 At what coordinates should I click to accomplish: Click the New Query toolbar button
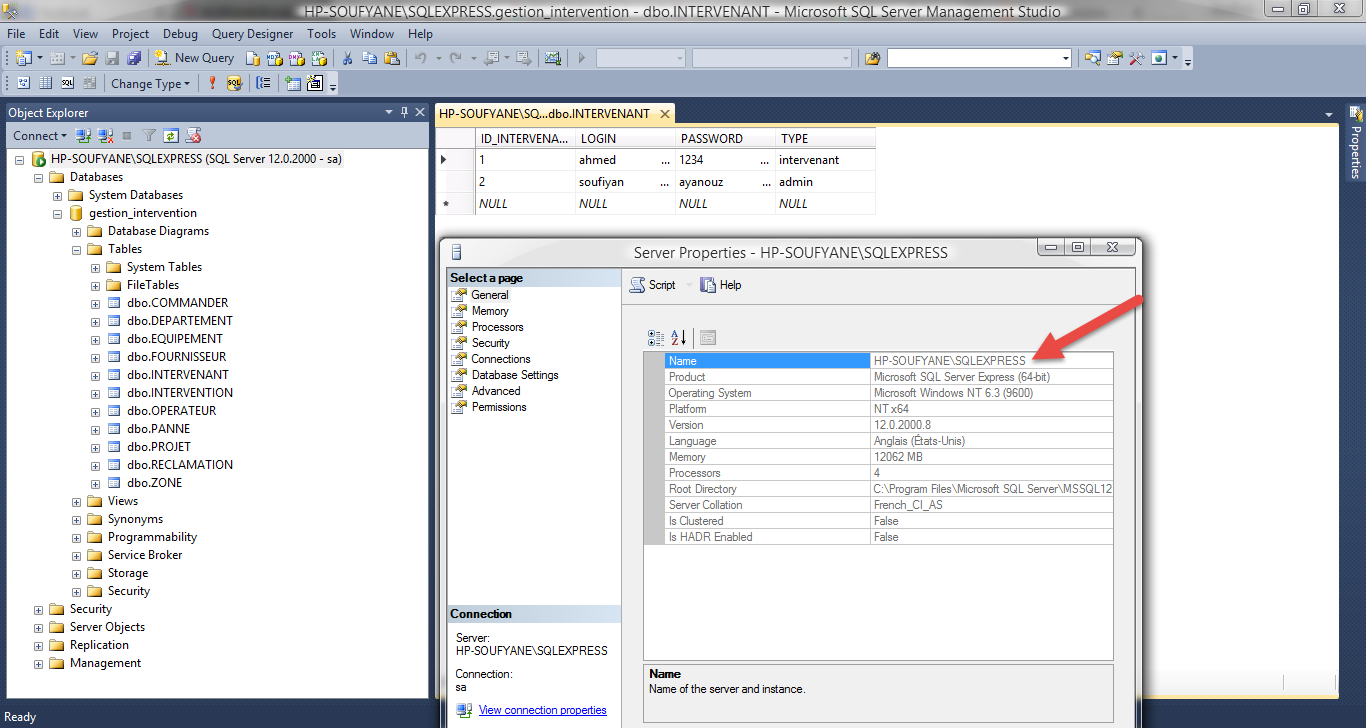coord(194,58)
